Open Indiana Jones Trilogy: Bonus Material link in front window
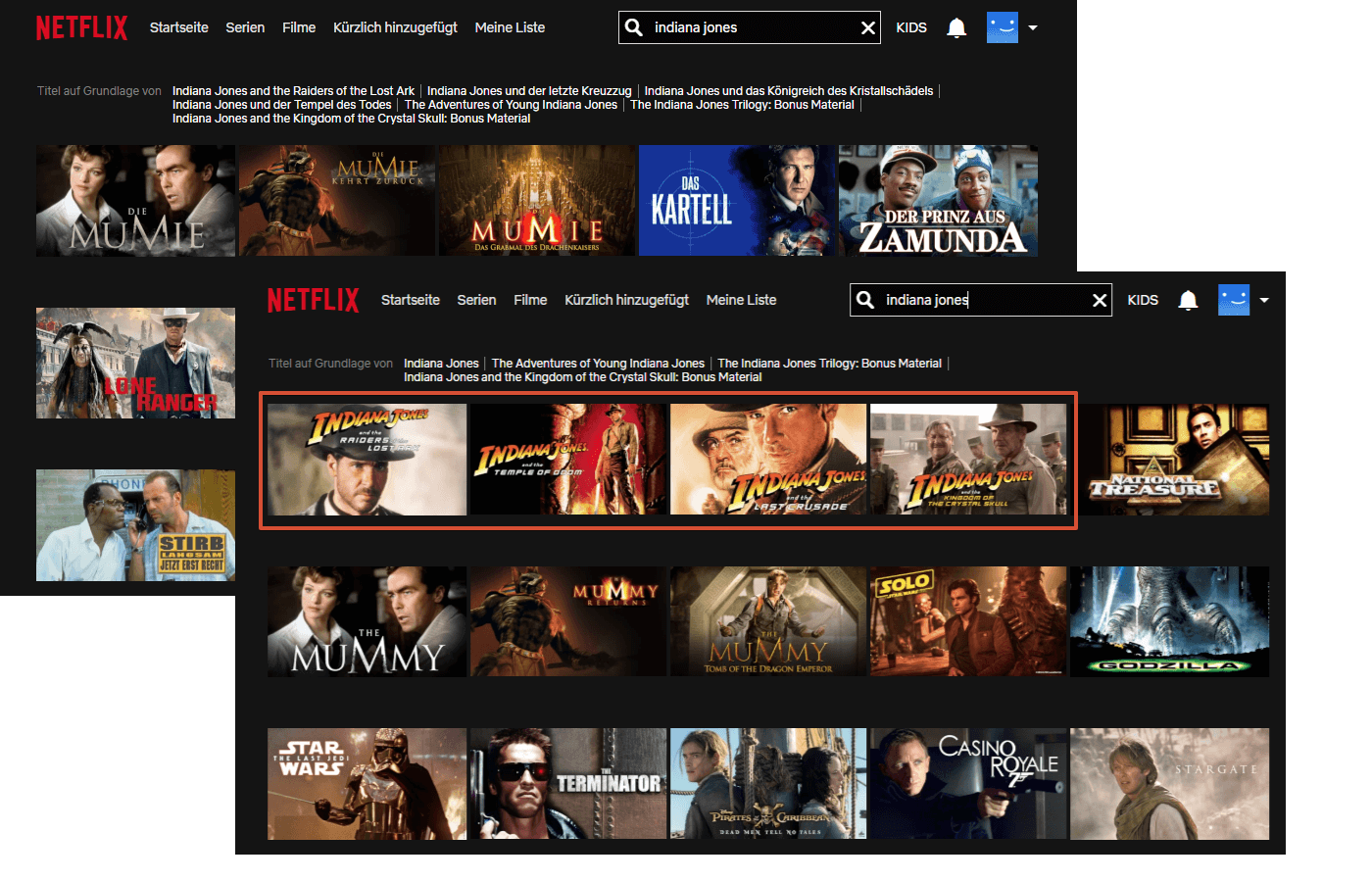 [829, 364]
